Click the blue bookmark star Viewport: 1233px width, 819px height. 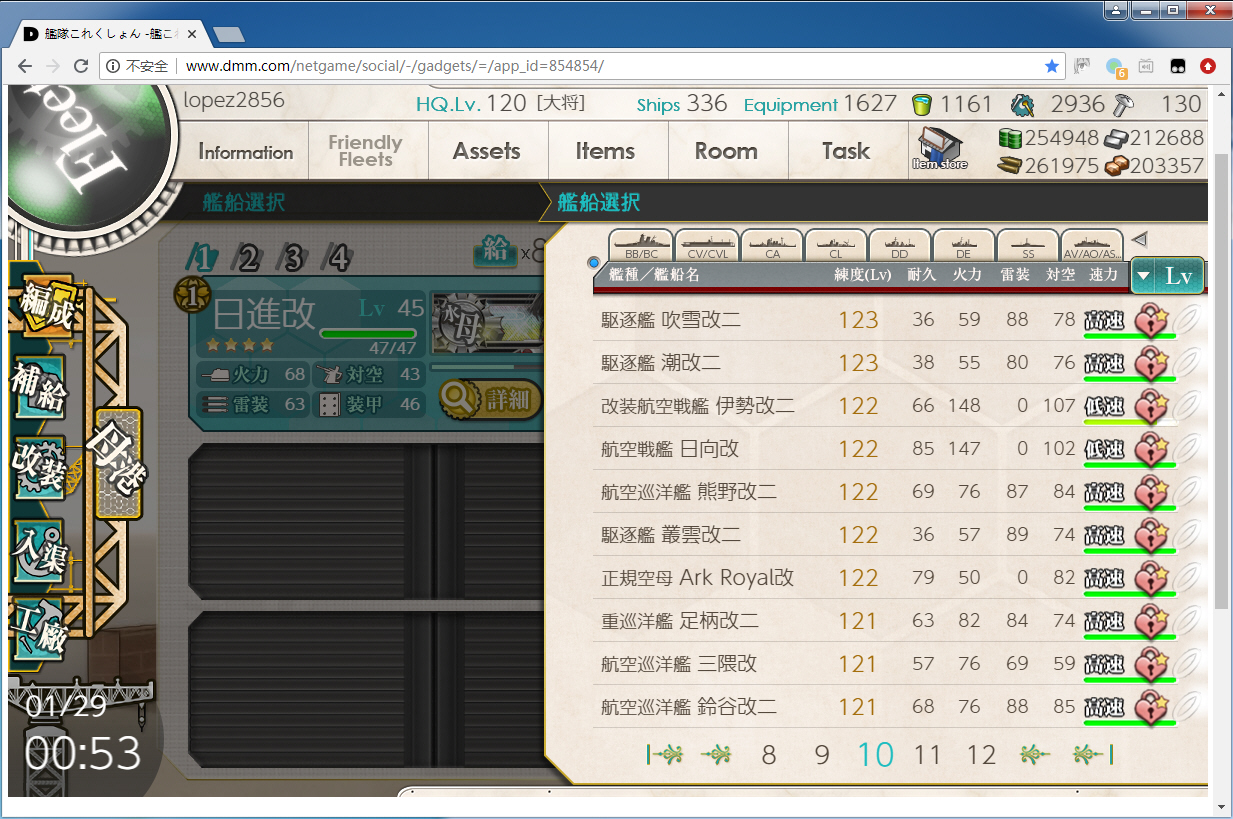tap(1051, 66)
